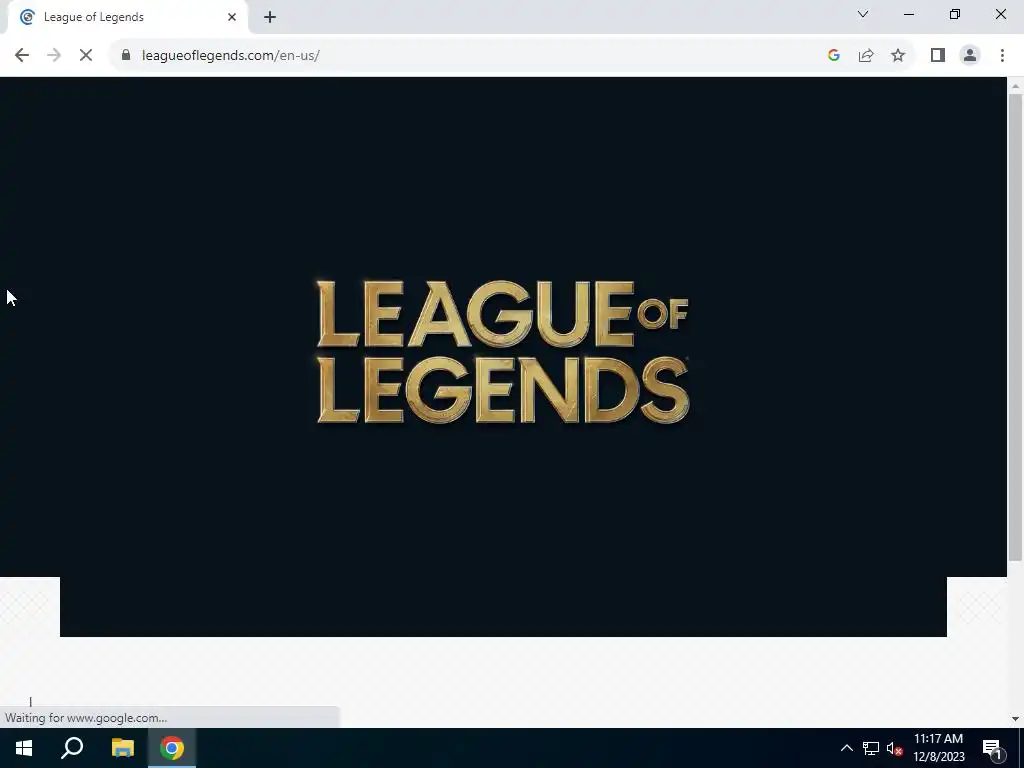
Task: Go back to the previous page
Action: pyautogui.click(x=22, y=56)
